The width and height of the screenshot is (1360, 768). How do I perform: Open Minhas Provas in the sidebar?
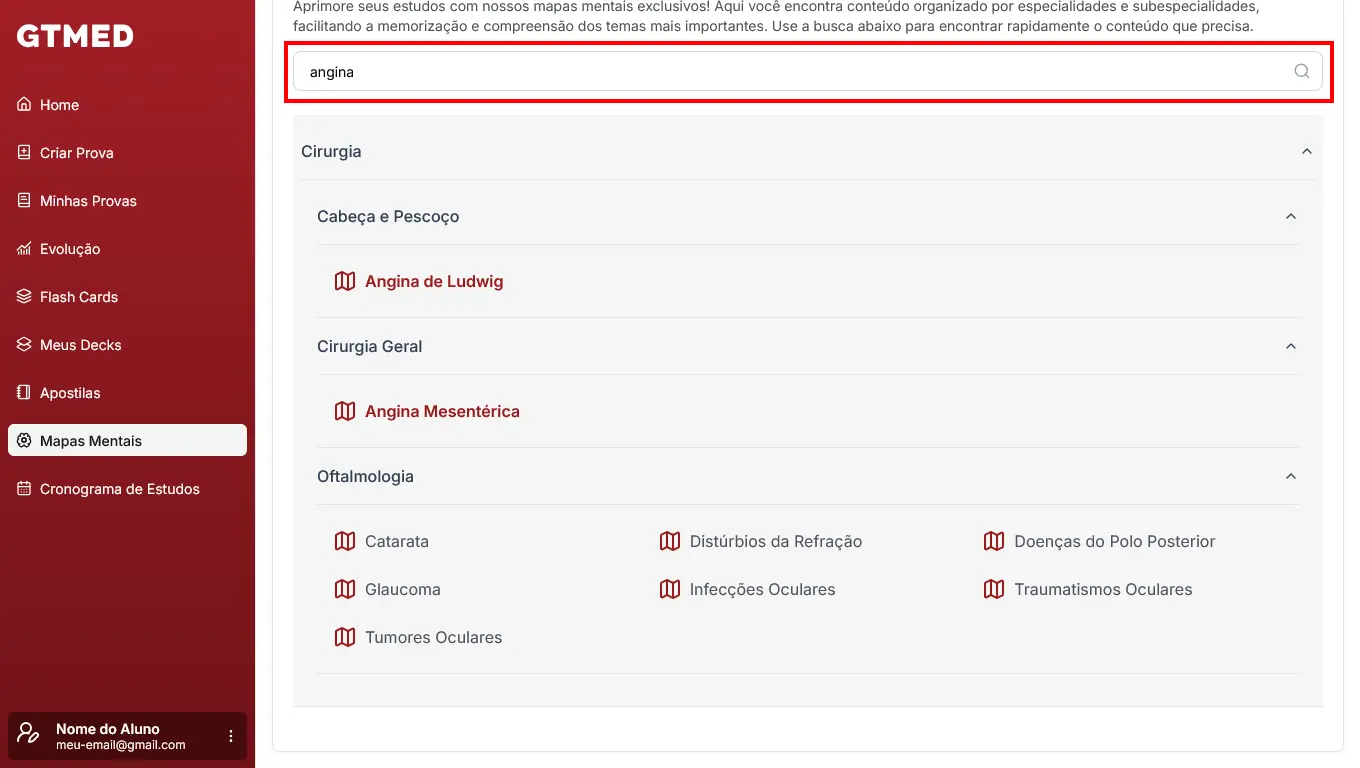click(x=88, y=201)
